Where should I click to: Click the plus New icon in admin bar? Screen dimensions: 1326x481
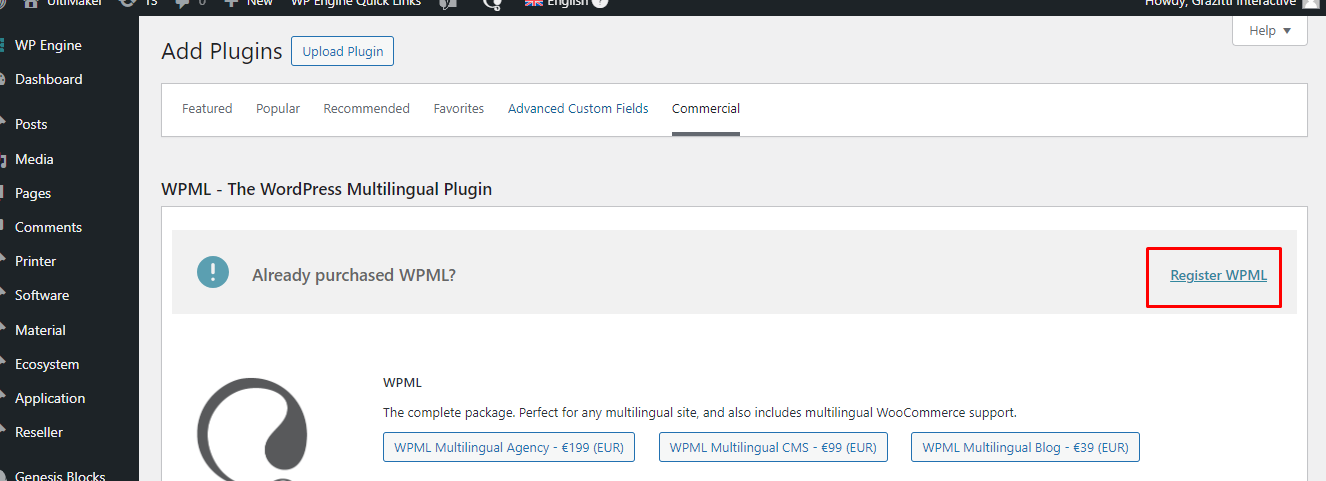click(231, 3)
